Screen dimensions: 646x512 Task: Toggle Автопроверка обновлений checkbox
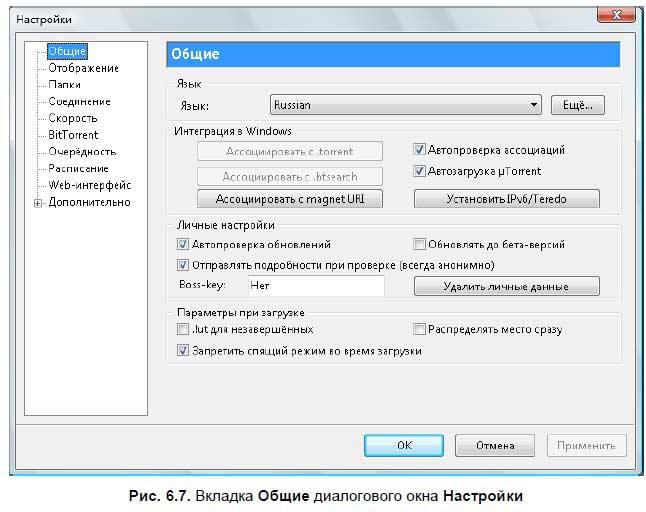[x=183, y=244]
